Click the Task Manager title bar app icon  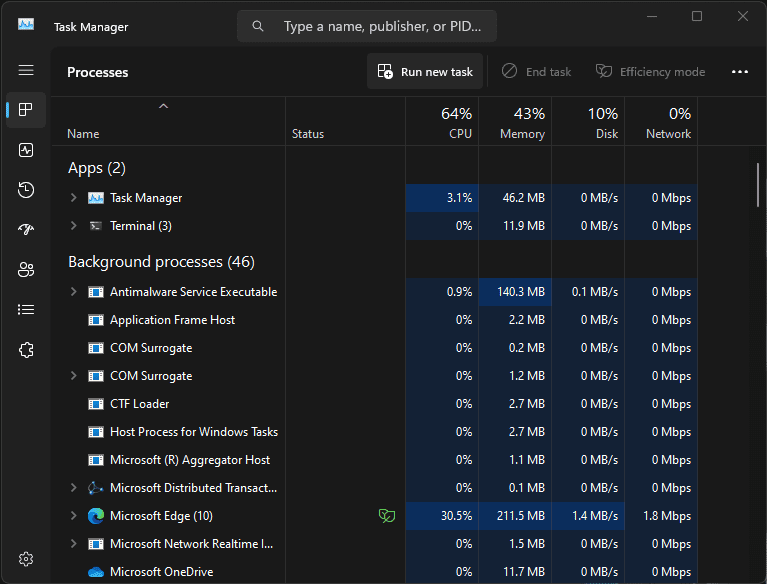pyautogui.click(x=26, y=24)
